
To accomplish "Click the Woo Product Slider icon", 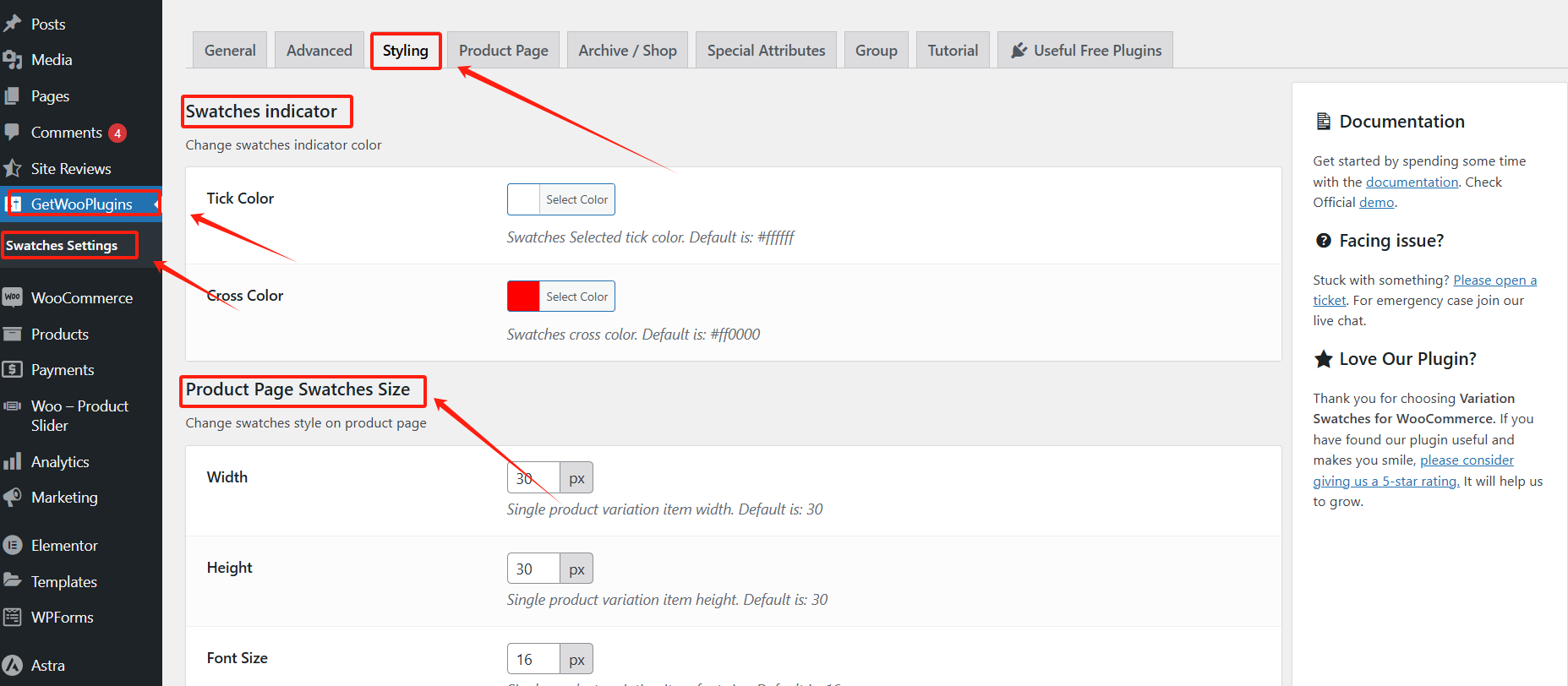I will coord(12,406).
